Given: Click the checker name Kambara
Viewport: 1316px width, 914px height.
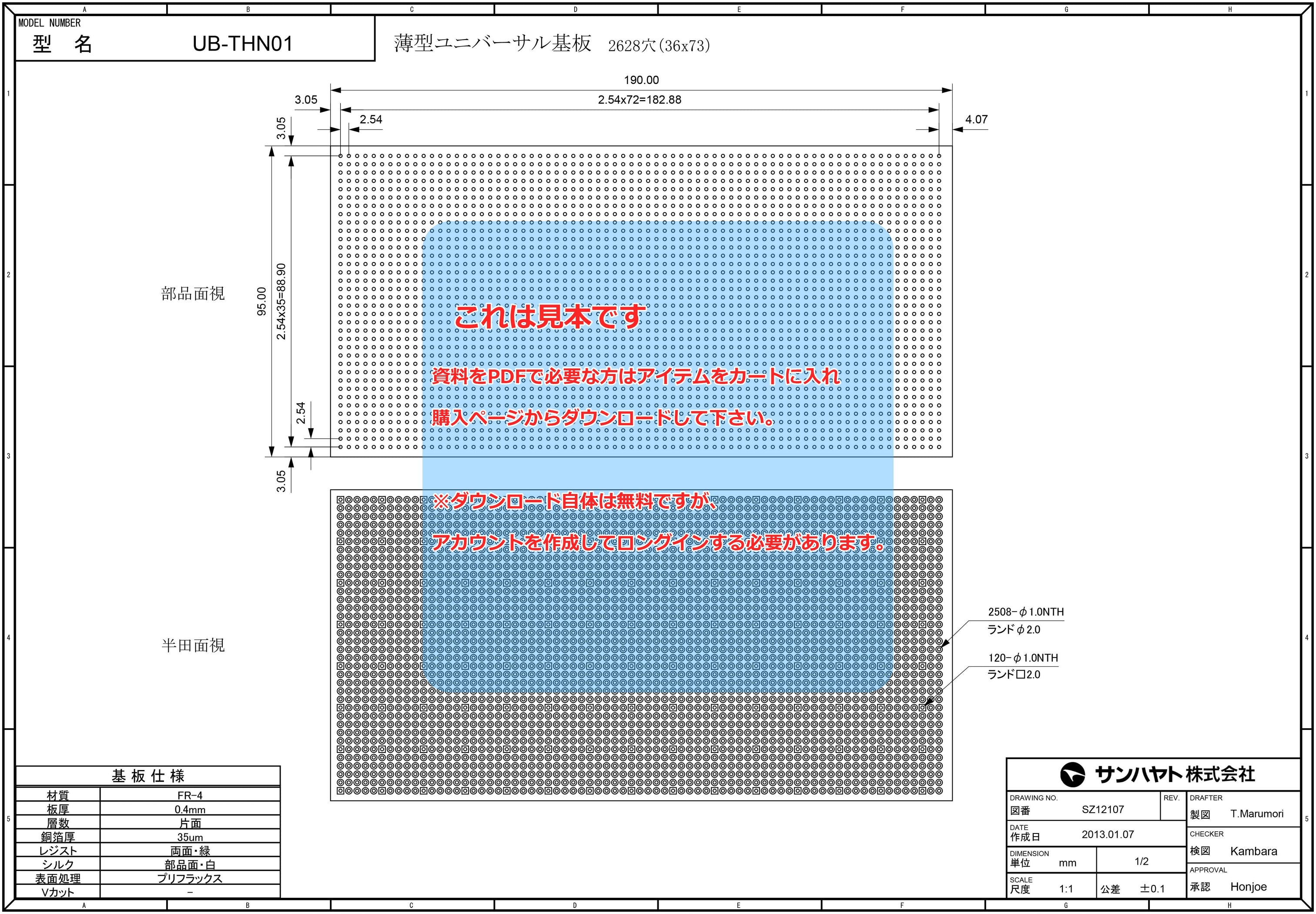Looking at the screenshot, I should coord(1254,851).
